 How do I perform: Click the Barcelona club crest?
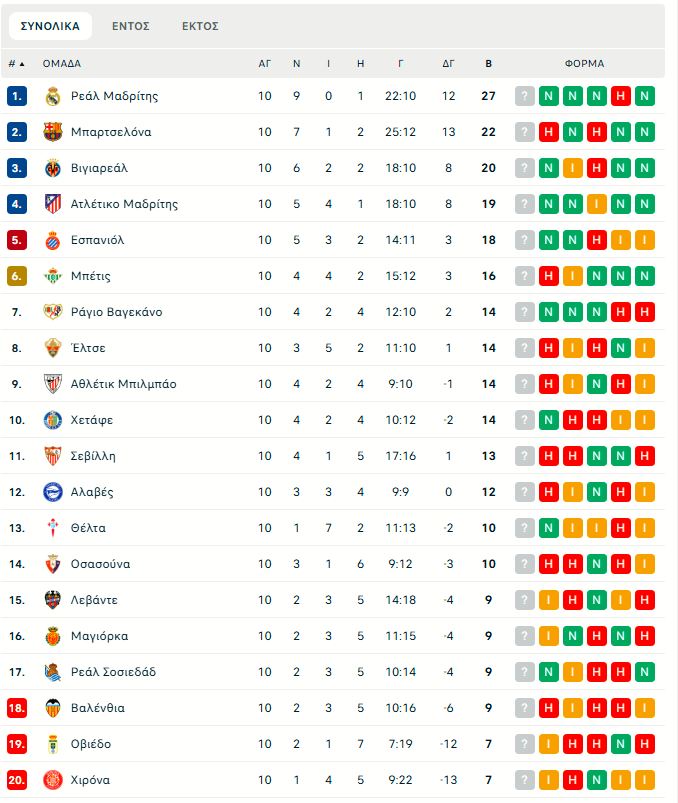click(53, 132)
